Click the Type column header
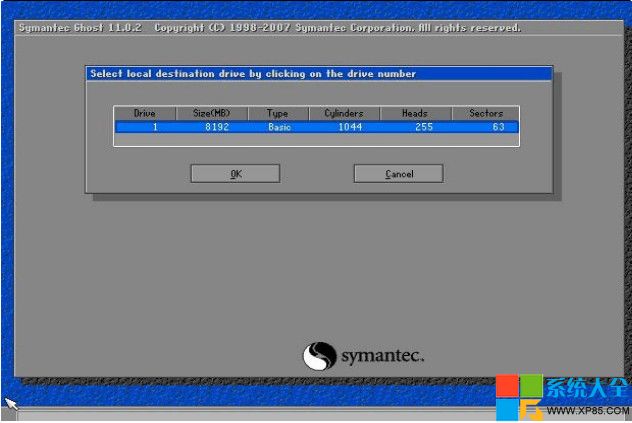632x423 pixels. point(278,113)
